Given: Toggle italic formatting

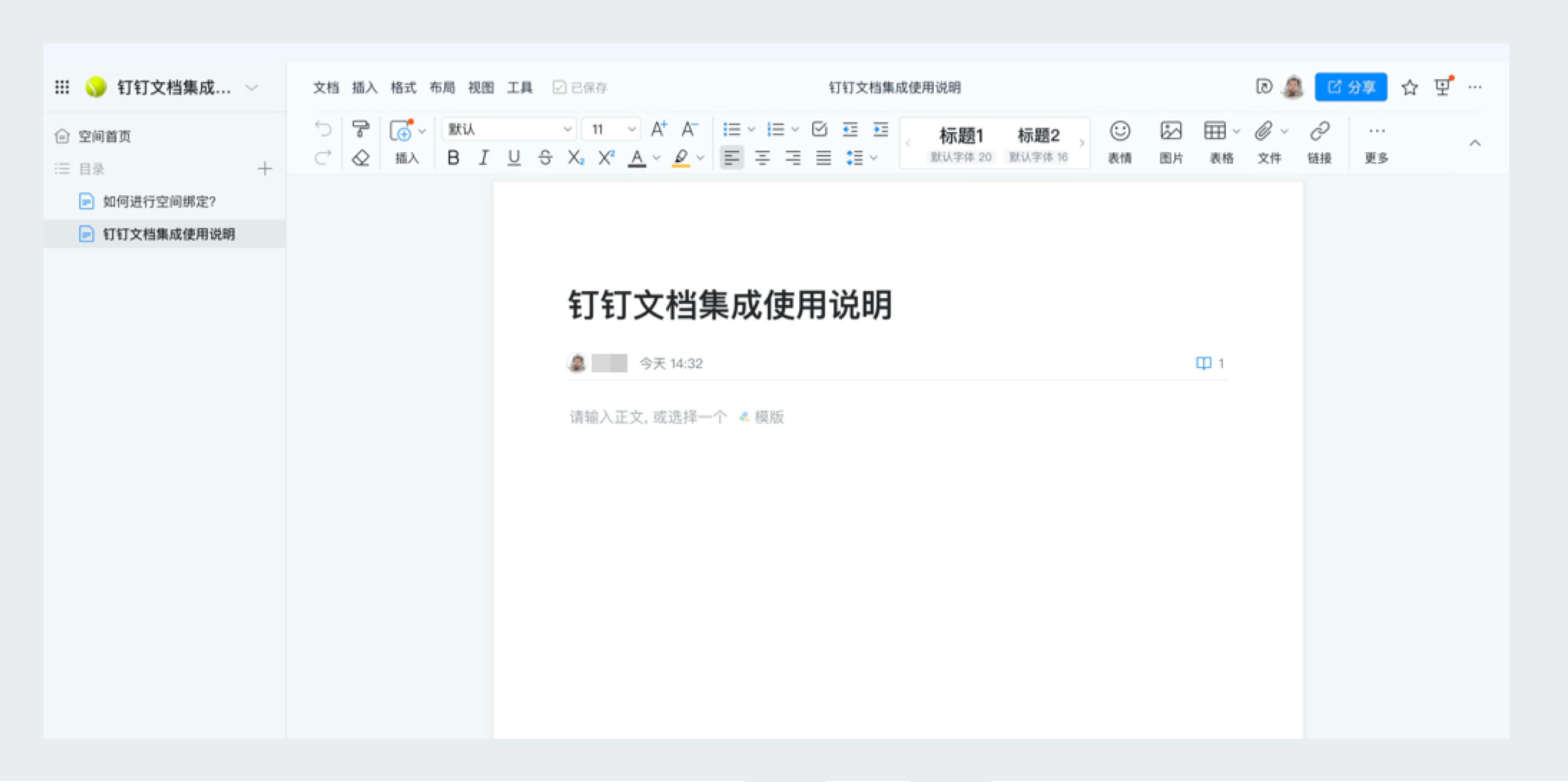Looking at the screenshot, I should 484,158.
